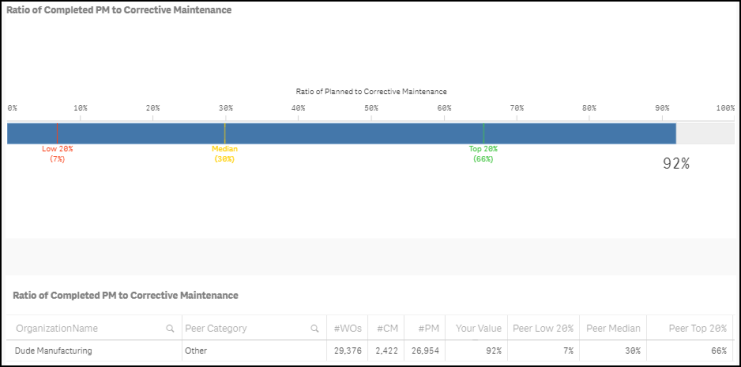Search the Peer Category column using magnifier icon
This screenshot has height=367, width=741.
pyautogui.click(x=314, y=329)
